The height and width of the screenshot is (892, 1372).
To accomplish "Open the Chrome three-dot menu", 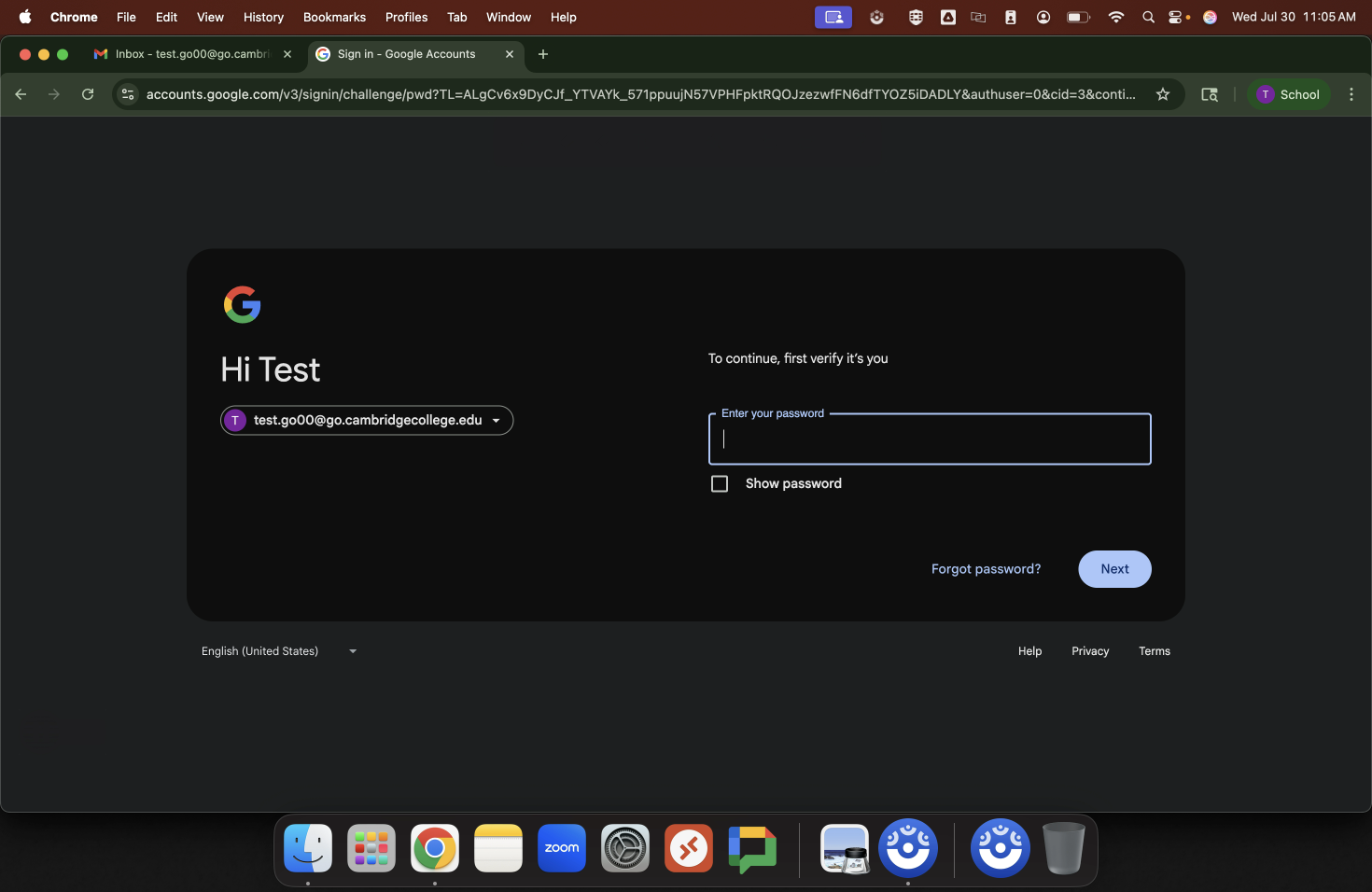I will coord(1351,94).
